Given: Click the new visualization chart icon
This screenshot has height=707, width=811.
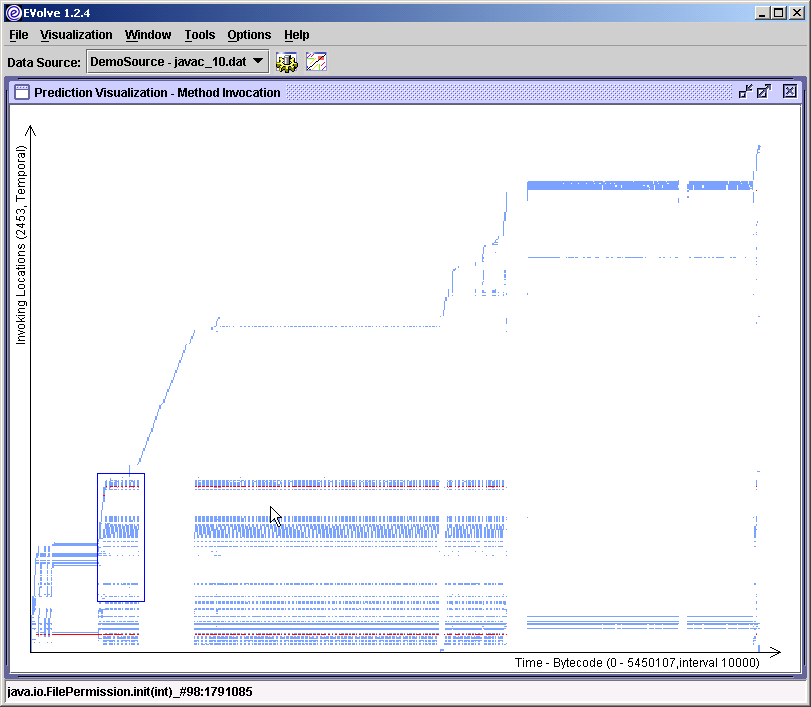Looking at the screenshot, I should (x=316, y=62).
